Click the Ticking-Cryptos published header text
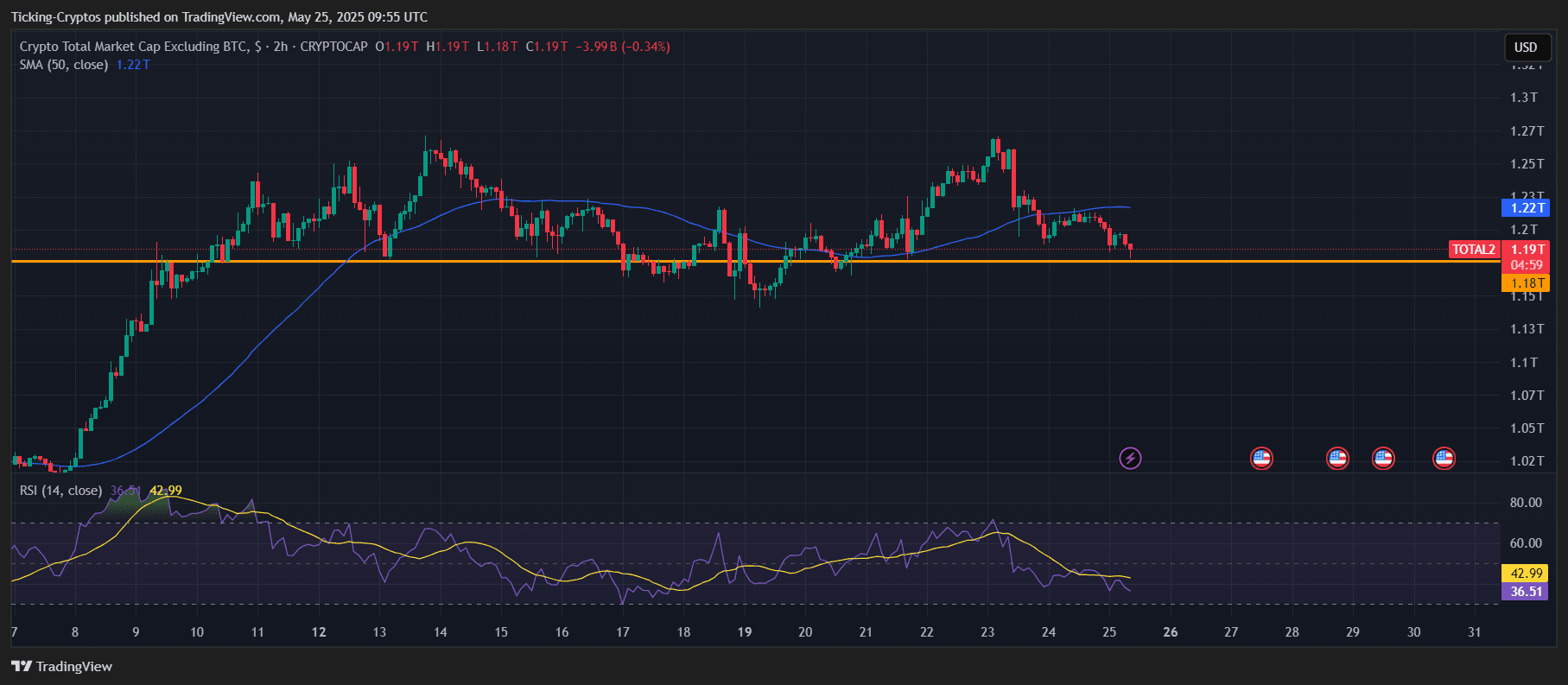This screenshot has height=685, width=1568. [x=219, y=17]
